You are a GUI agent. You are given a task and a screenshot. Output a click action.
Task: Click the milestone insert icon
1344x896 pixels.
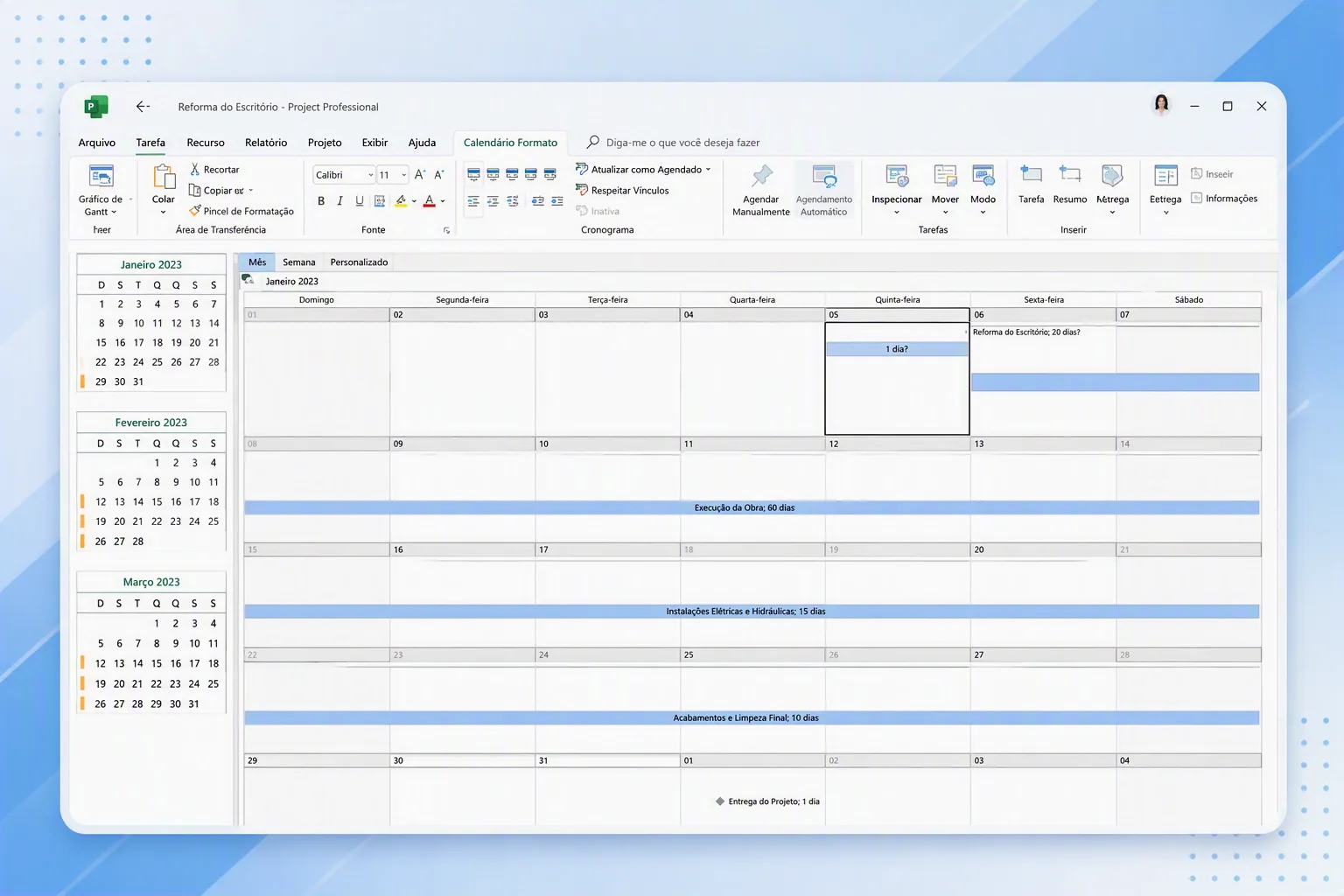pyautogui.click(x=1112, y=176)
